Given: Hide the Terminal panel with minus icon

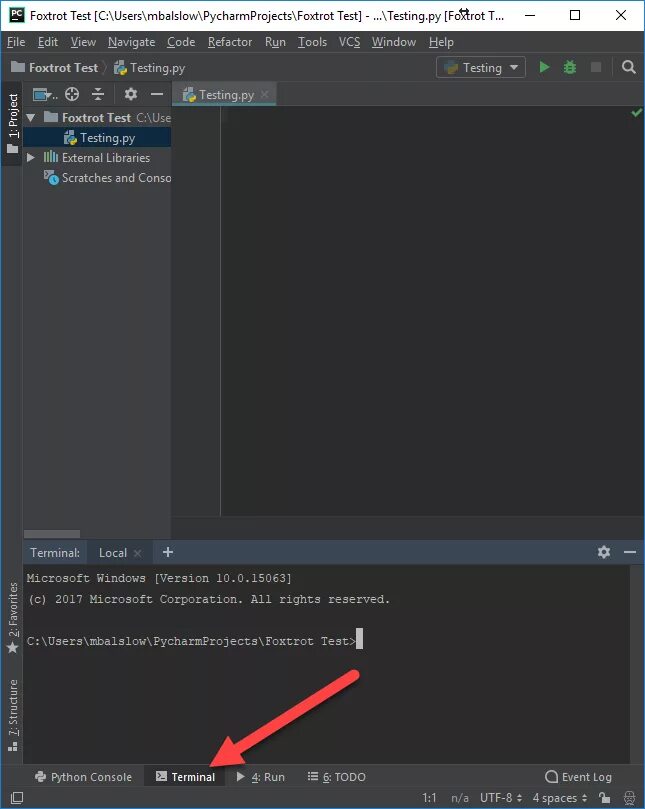Looking at the screenshot, I should 630,552.
